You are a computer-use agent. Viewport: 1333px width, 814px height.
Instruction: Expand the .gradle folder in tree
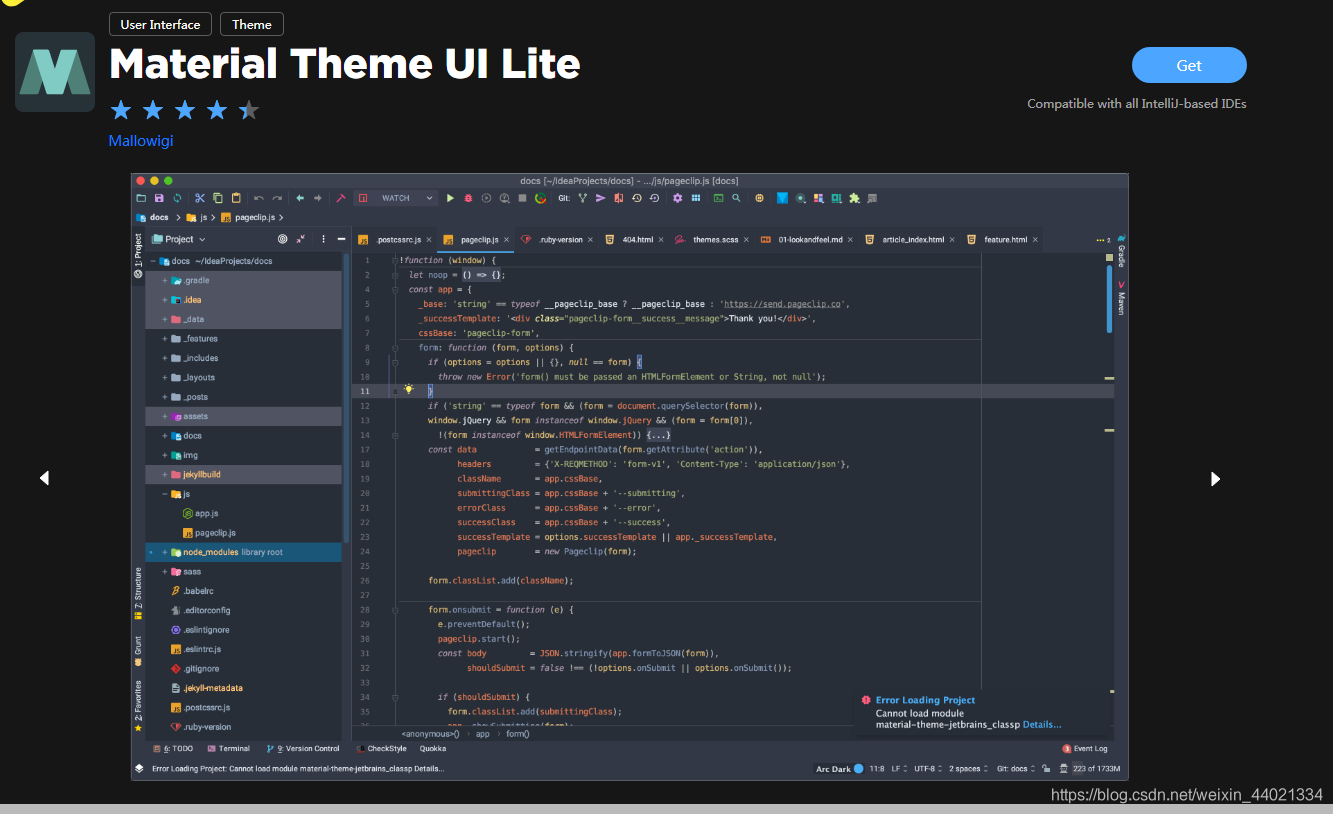(x=164, y=281)
